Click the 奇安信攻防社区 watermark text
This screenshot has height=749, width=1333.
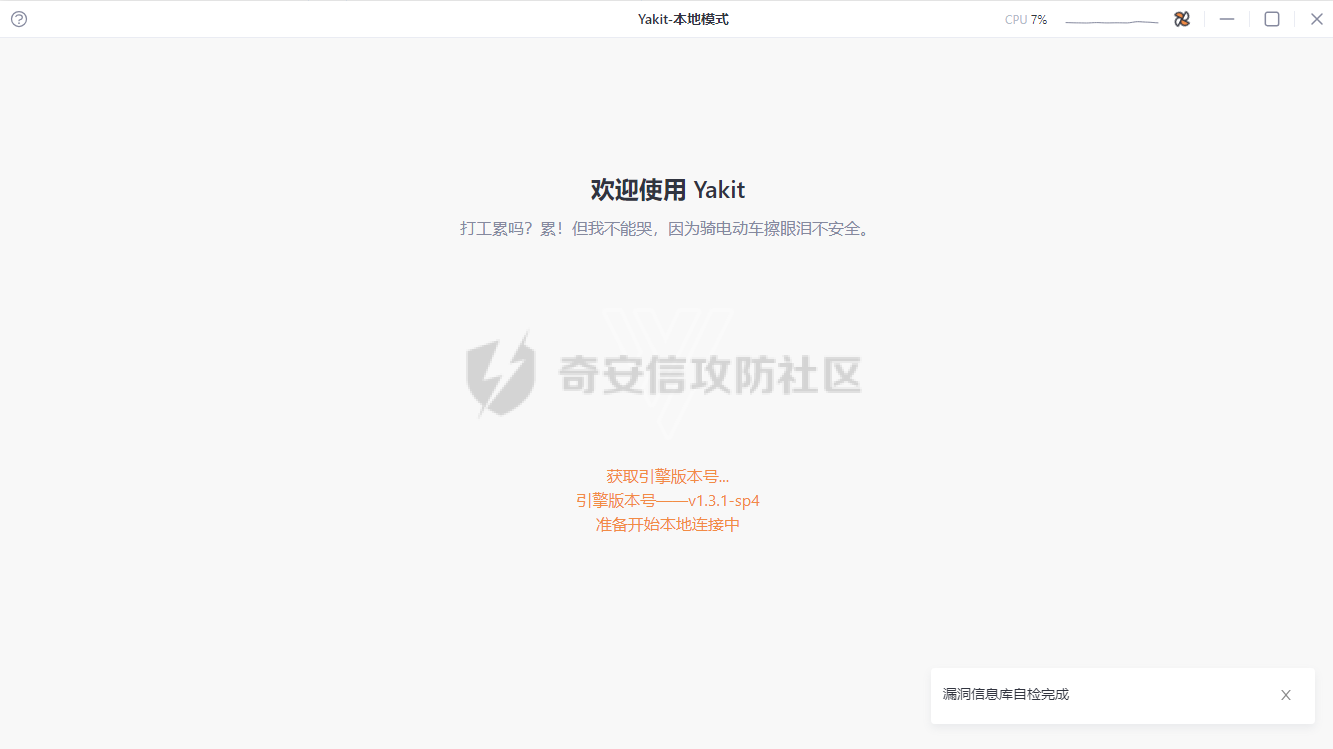pos(710,375)
